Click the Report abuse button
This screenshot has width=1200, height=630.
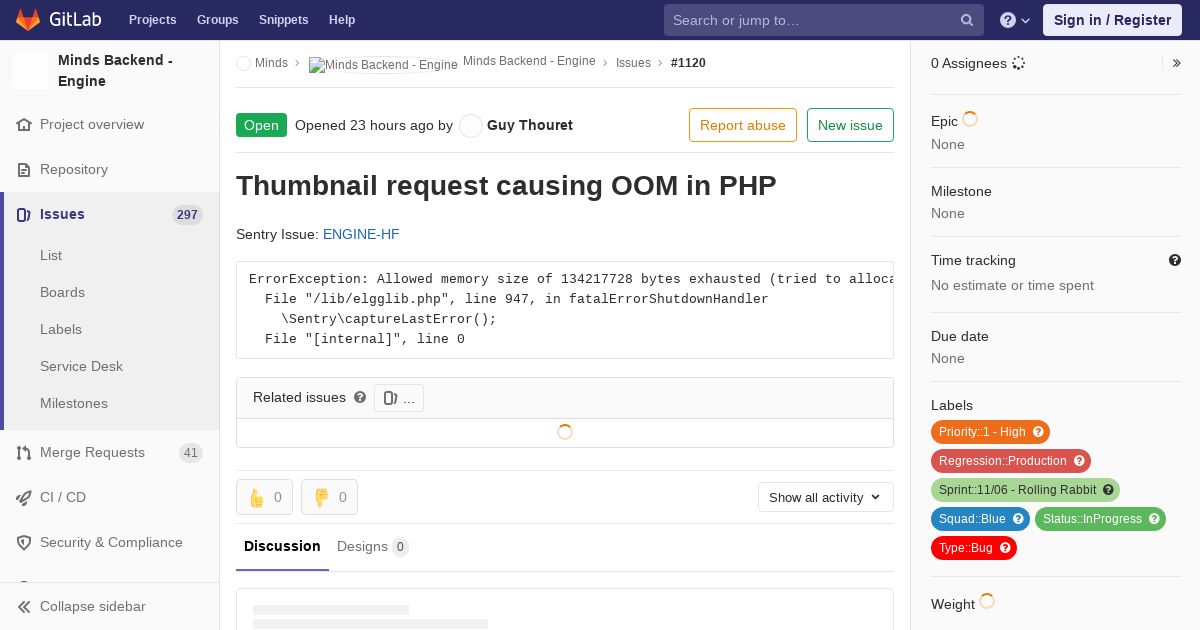pos(743,125)
